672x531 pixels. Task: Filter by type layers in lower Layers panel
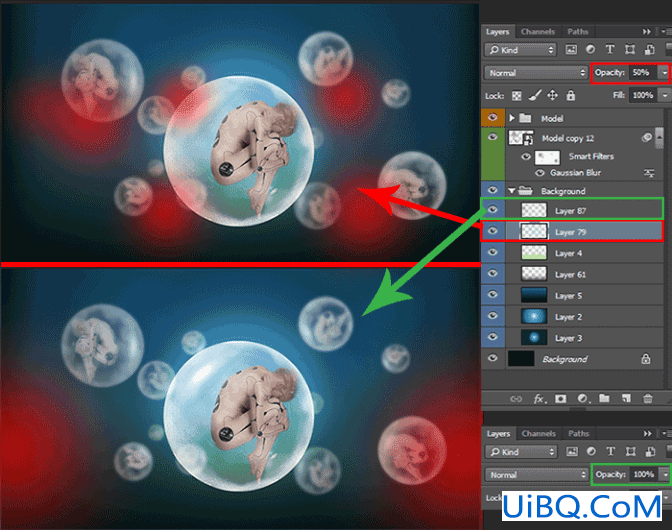pos(610,451)
